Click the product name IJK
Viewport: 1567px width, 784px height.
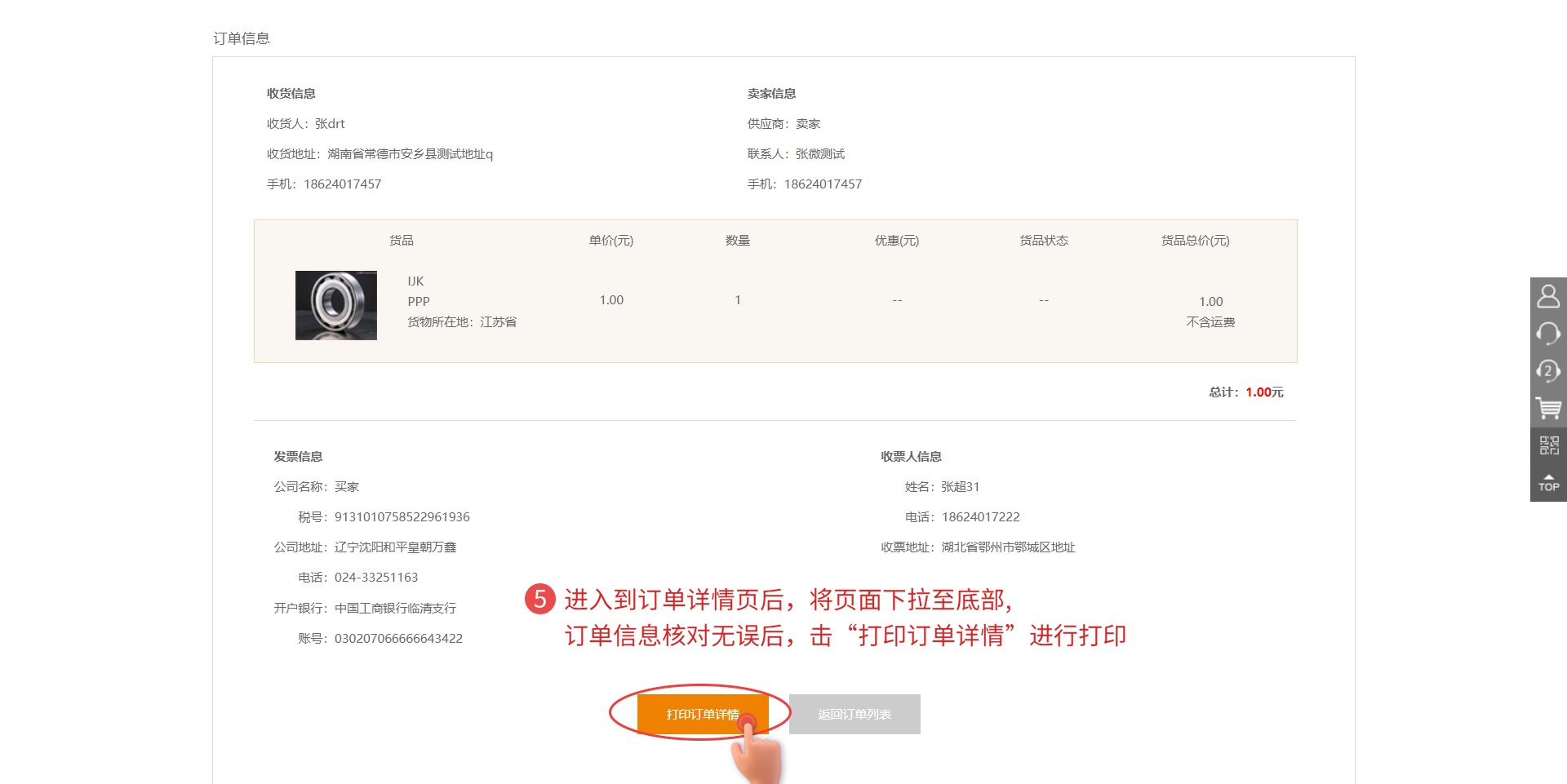[415, 281]
